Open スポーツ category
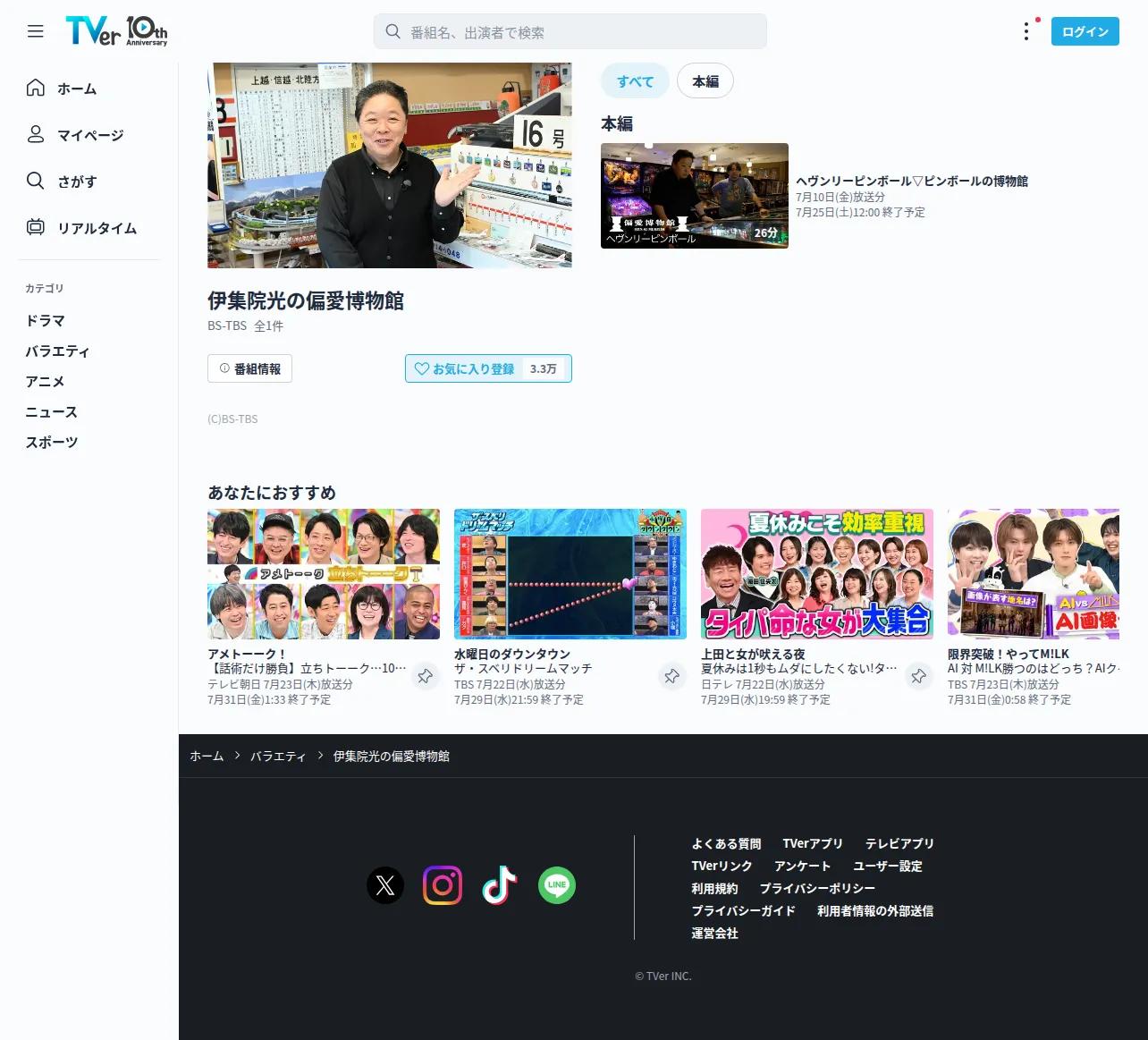The height and width of the screenshot is (1040, 1148). pyautogui.click(x=52, y=442)
